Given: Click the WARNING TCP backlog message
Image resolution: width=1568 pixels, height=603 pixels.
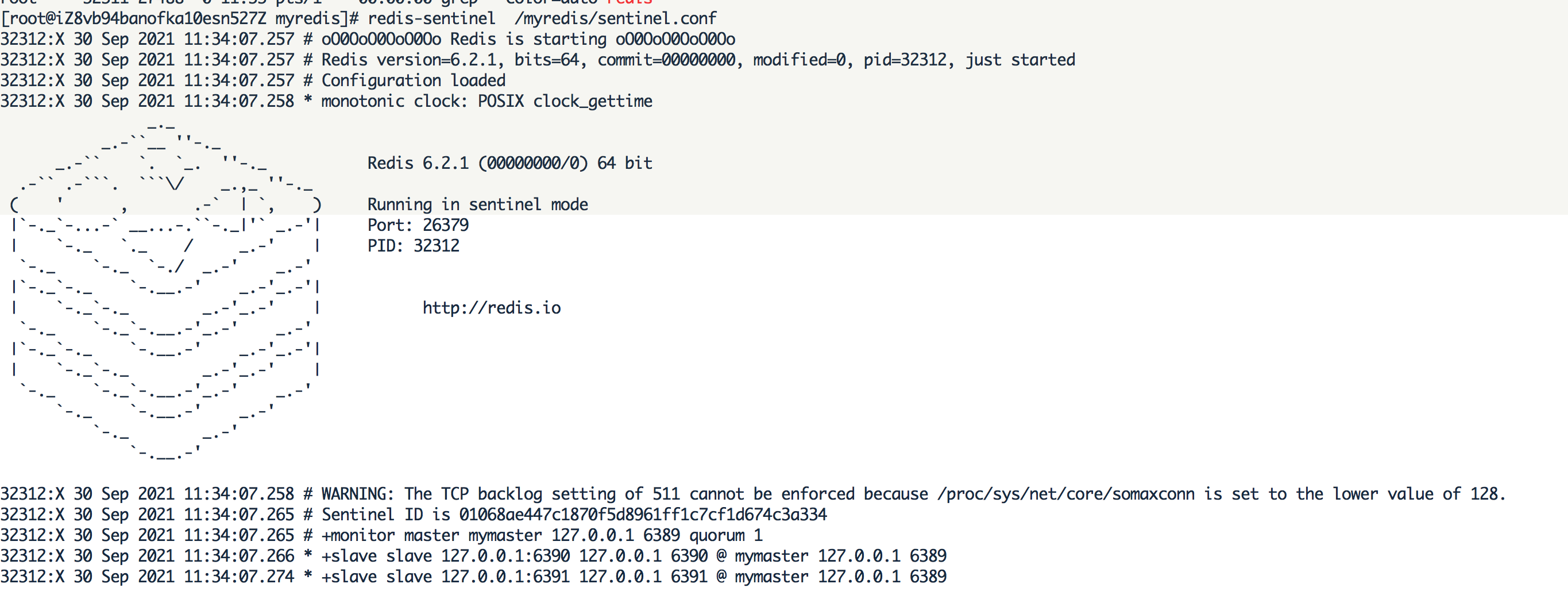Looking at the screenshot, I should click(x=913, y=494).
